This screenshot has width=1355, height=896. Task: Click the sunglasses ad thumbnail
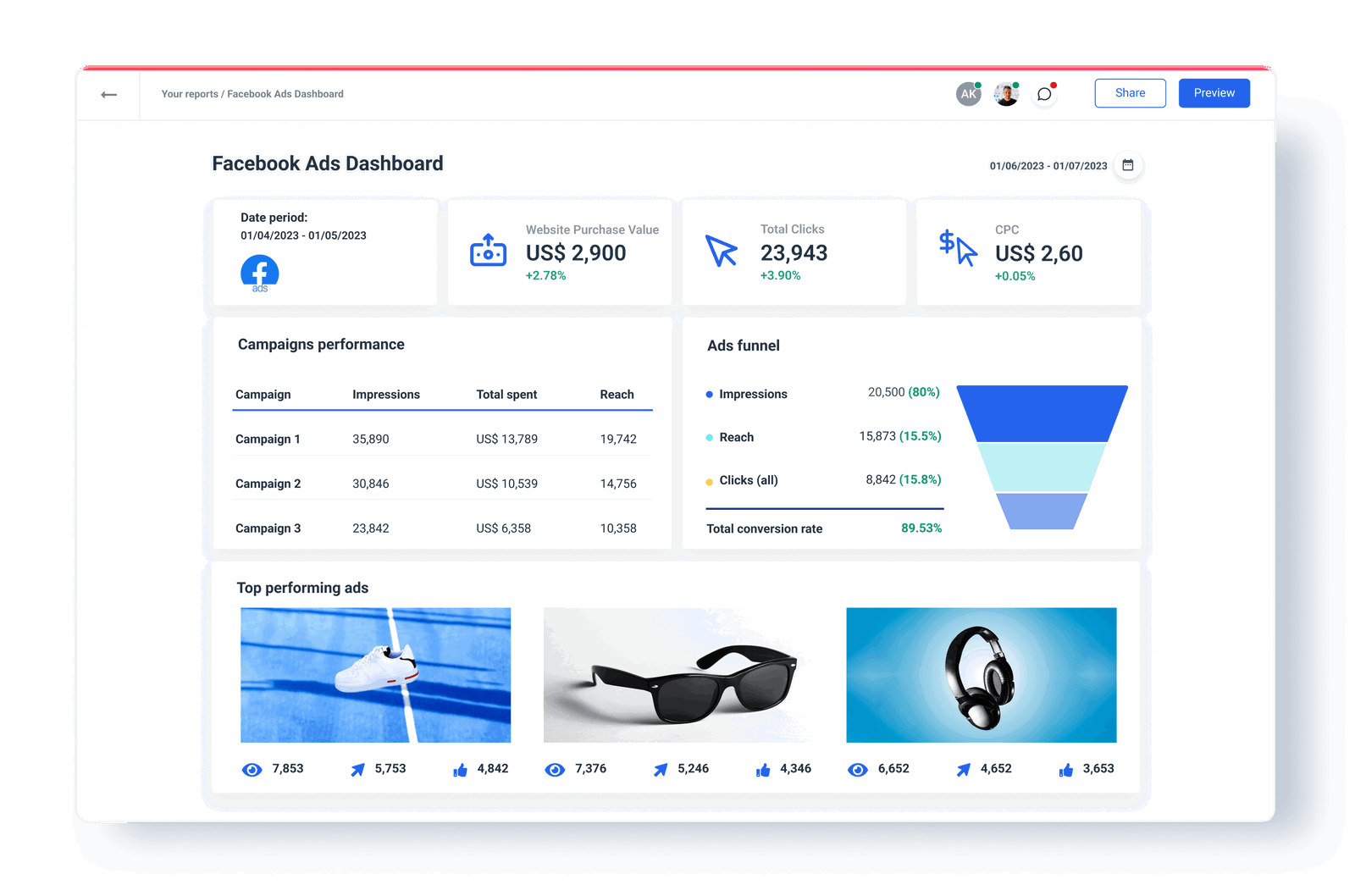(x=679, y=674)
